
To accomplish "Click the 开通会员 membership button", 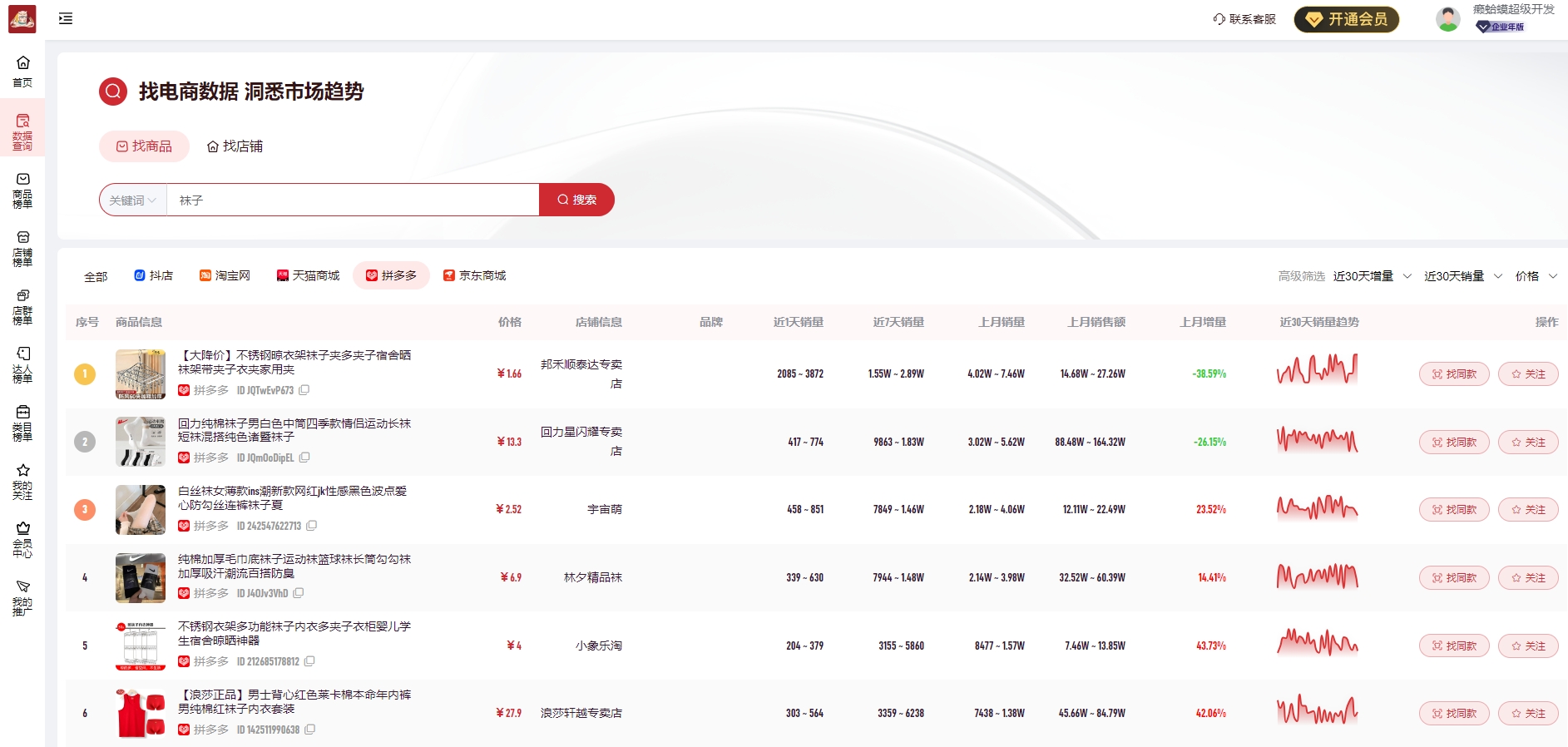I will pos(1346,19).
